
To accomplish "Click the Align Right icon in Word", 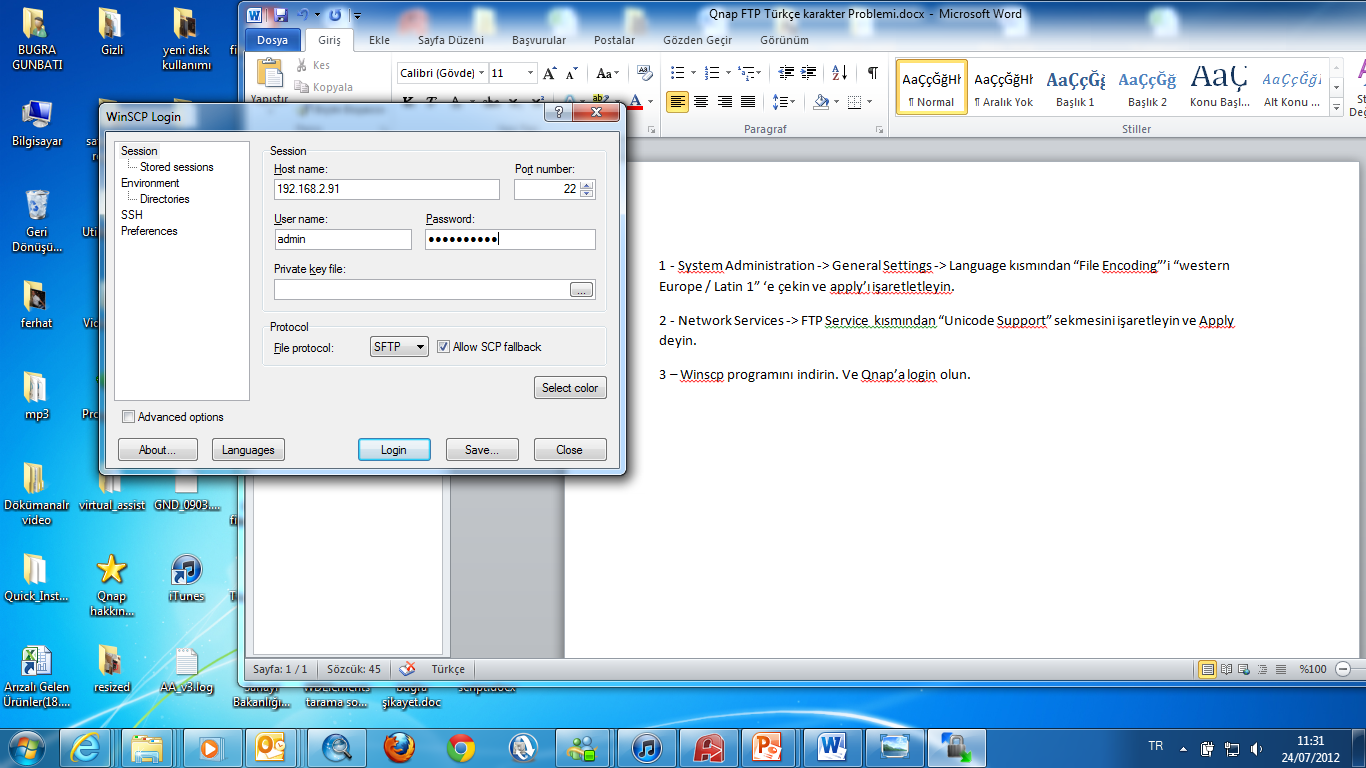I will pos(724,102).
